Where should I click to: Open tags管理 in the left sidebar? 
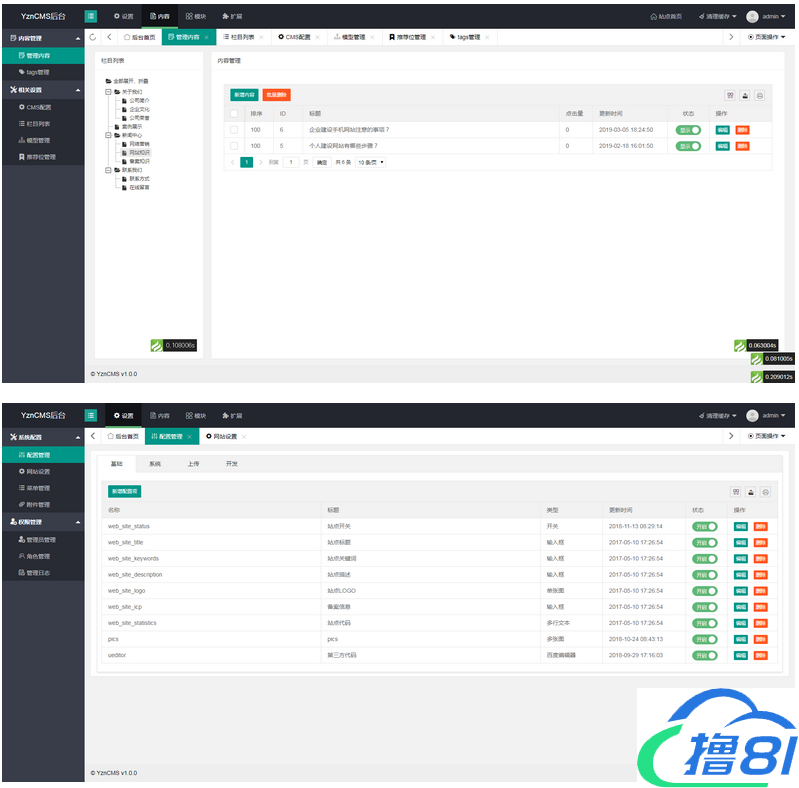click(x=37, y=72)
